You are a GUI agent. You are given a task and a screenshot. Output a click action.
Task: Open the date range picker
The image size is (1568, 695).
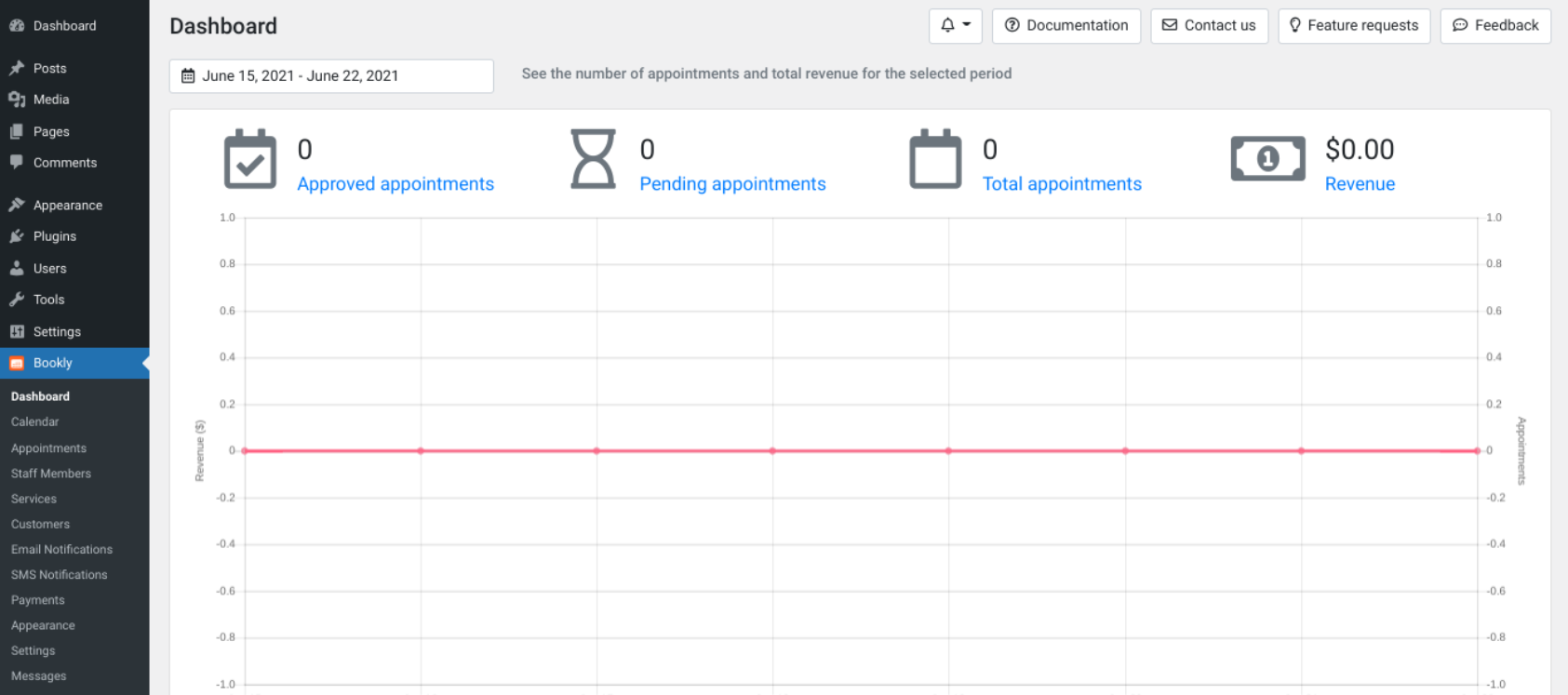pyautogui.click(x=330, y=76)
